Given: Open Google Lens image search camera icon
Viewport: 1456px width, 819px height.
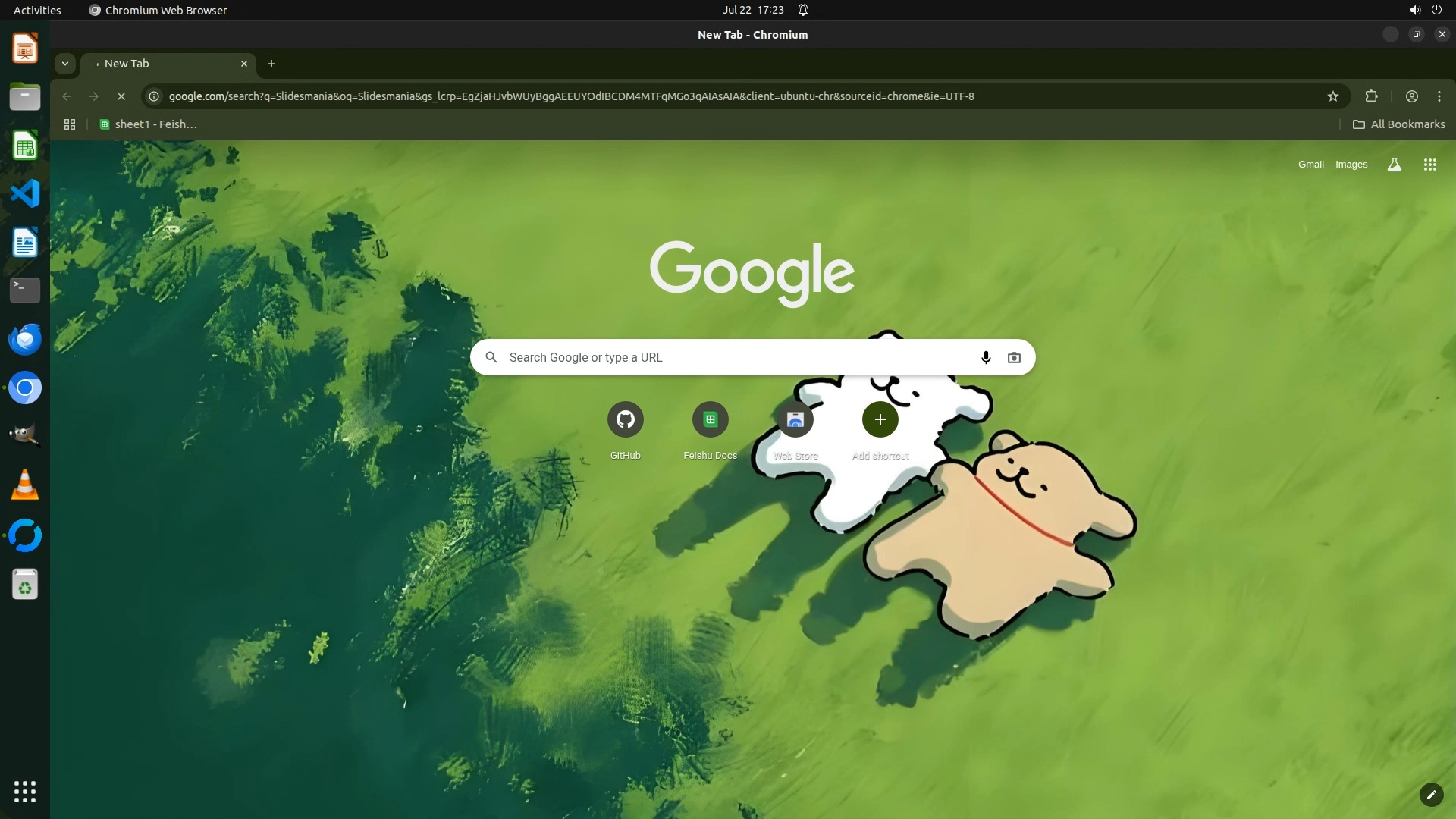Looking at the screenshot, I should pyautogui.click(x=1014, y=357).
